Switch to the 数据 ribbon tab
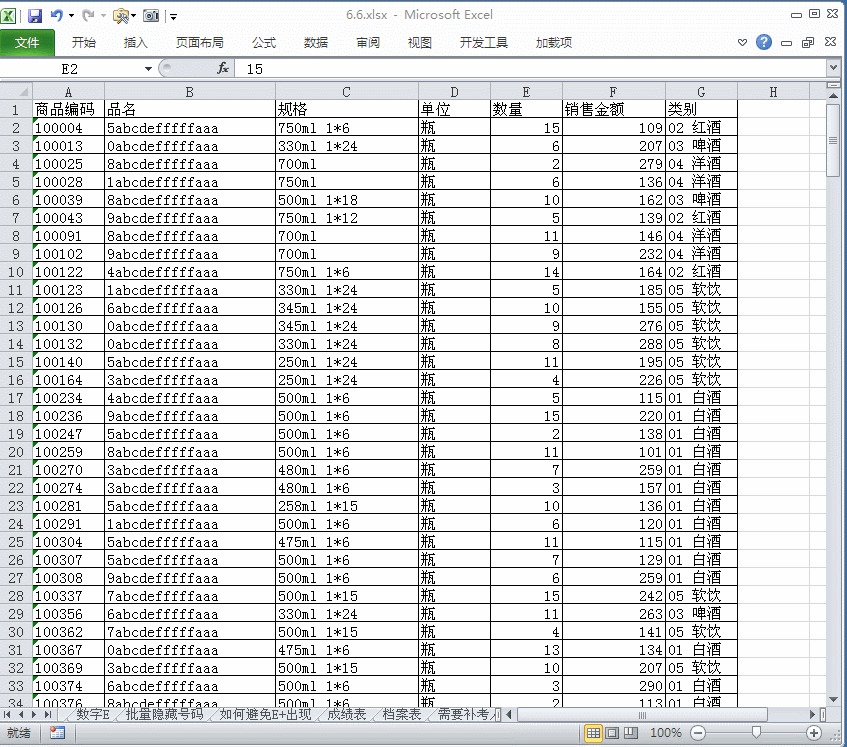This screenshot has width=847, height=747. 315,43
